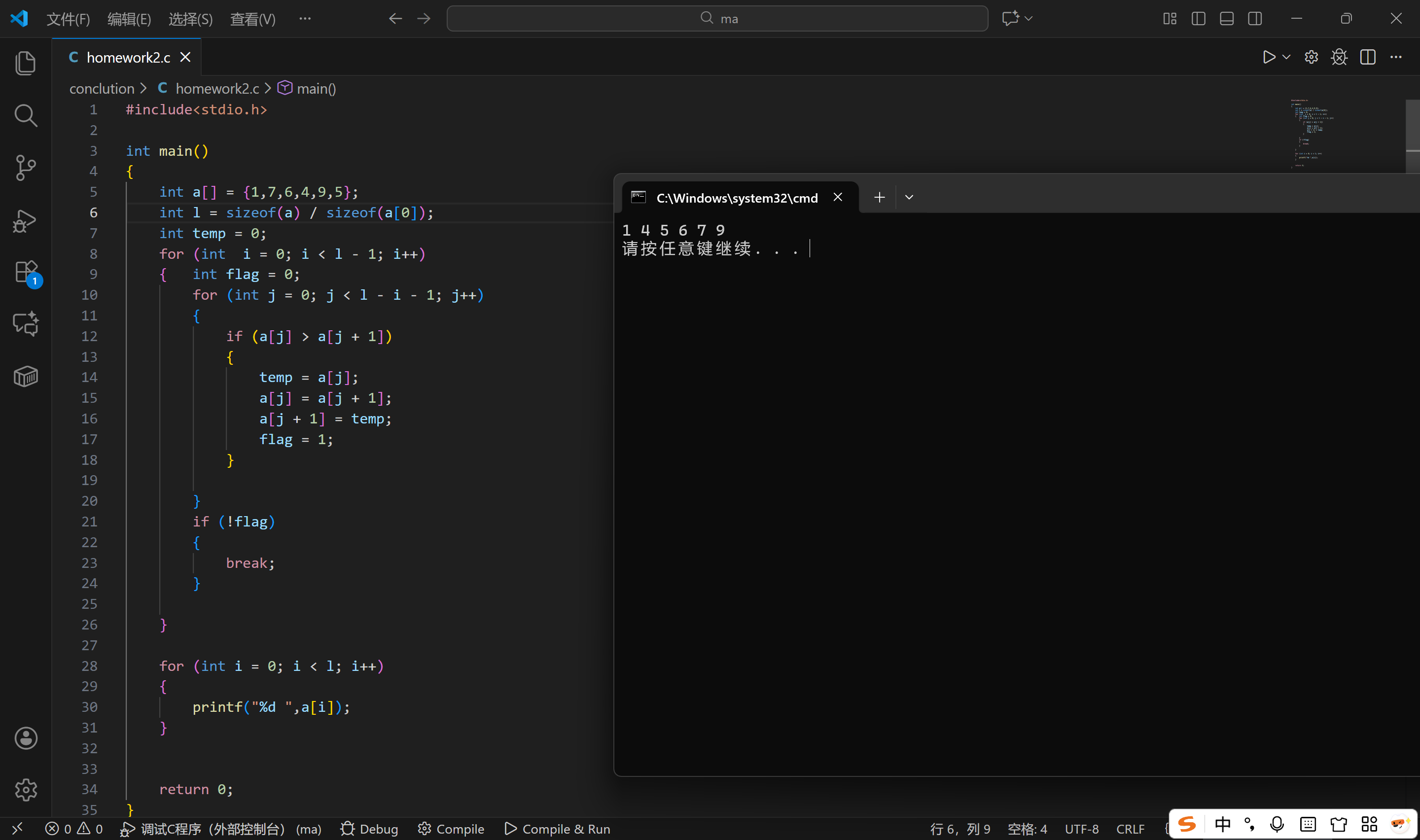The height and width of the screenshot is (840, 1420).
Task: Open the terminal new tab dropdown chevron
Action: (x=909, y=198)
